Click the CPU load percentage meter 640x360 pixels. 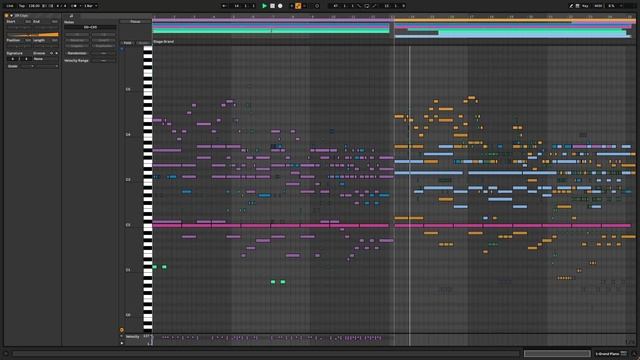point(611,6)
